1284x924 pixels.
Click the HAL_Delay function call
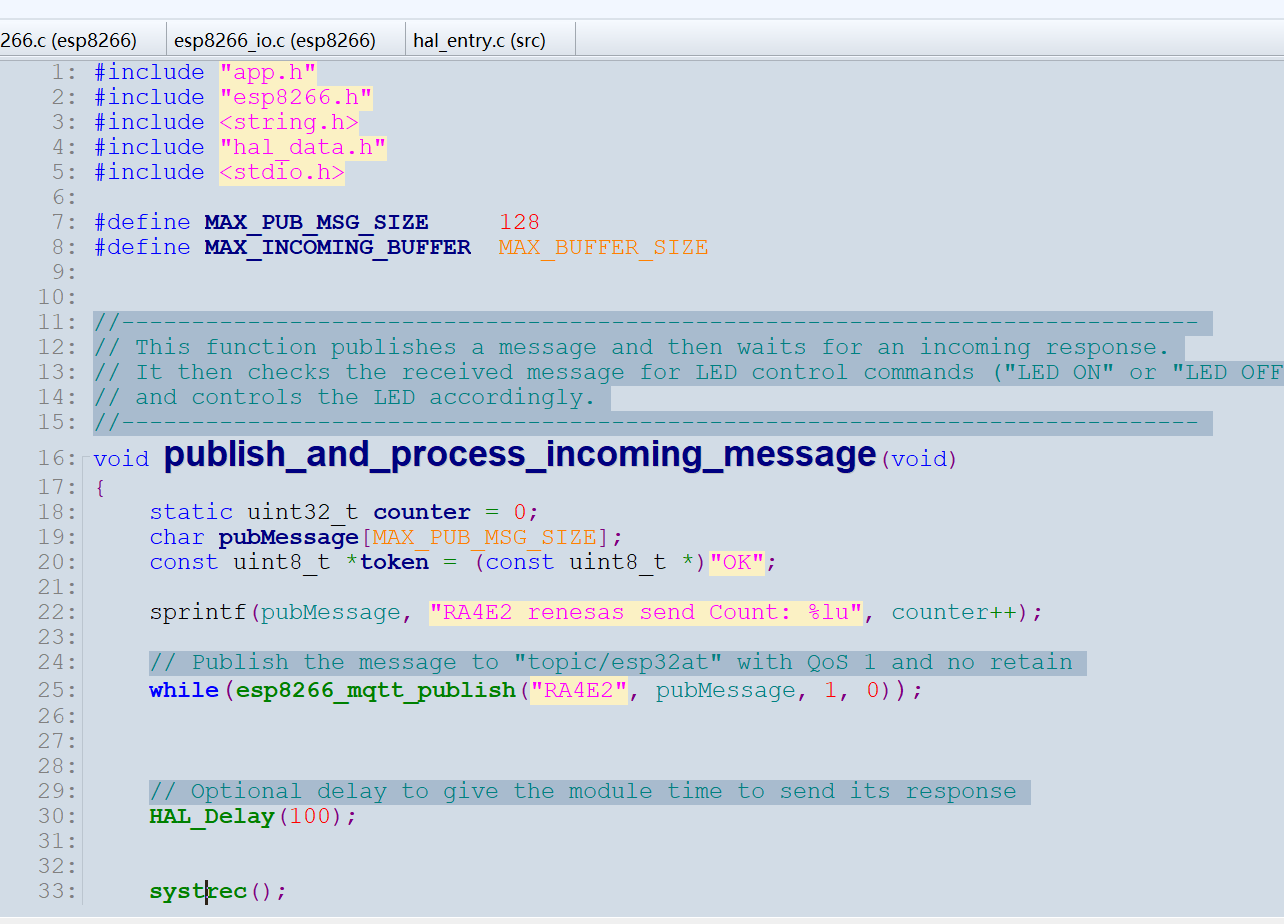212,817
